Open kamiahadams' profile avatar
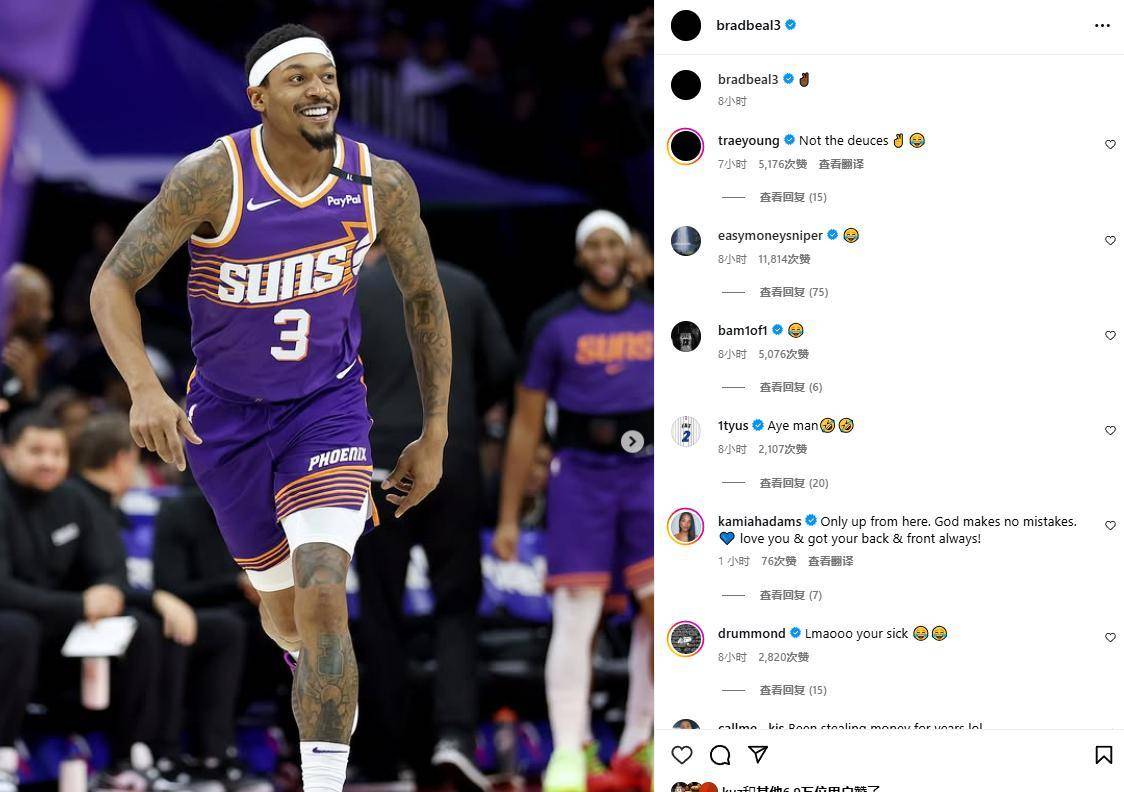This screenshot has width=1124, height=792. (x=686, y=527)
